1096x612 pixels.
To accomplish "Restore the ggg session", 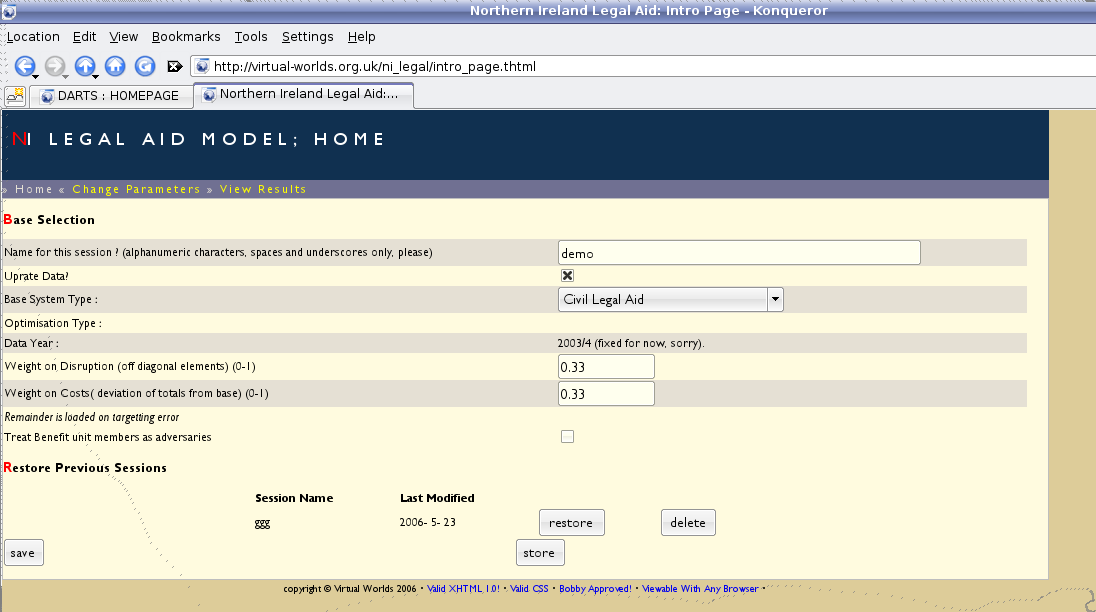I will [571, 522].
